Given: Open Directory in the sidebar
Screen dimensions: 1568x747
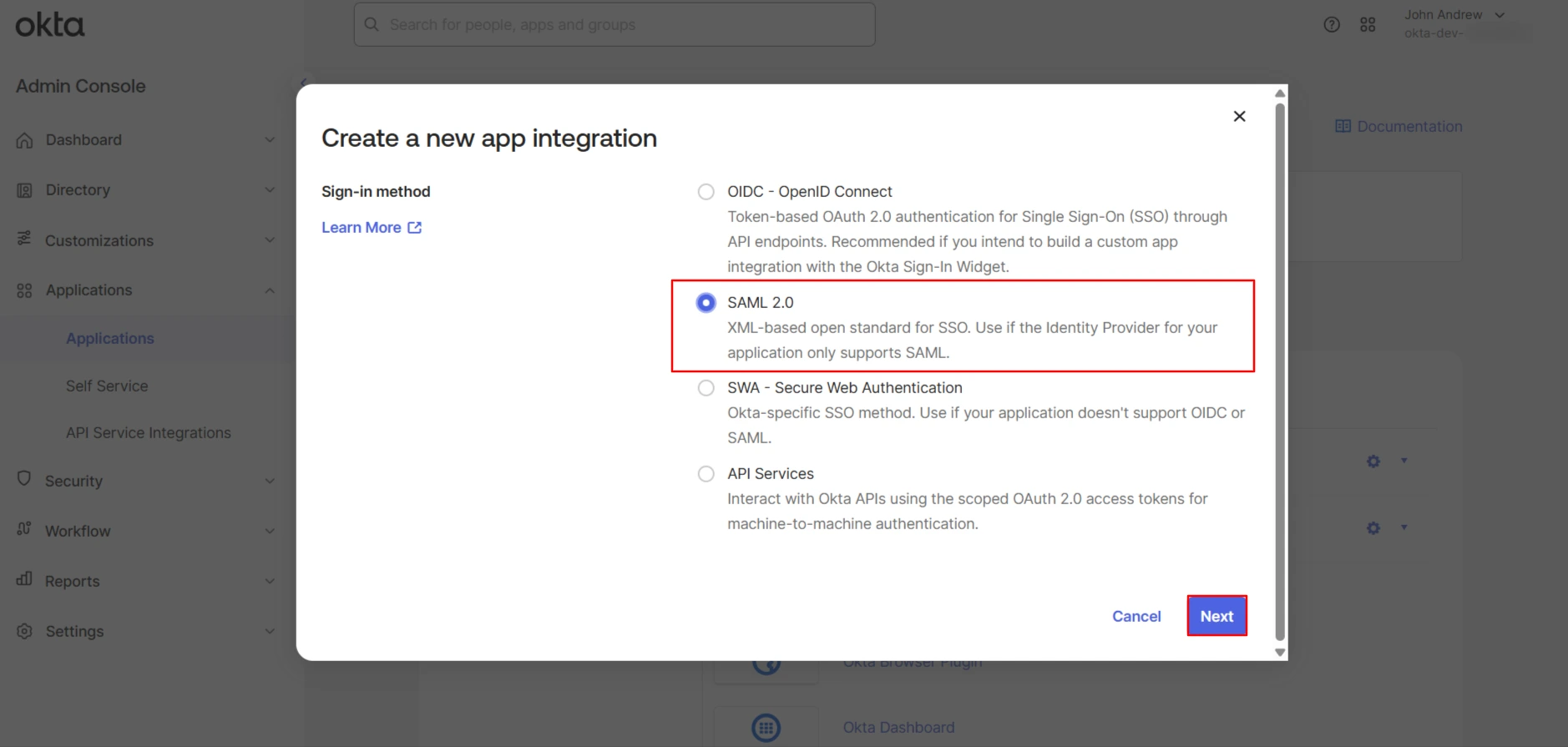Looking at the screenshot, I should point(78,190).
